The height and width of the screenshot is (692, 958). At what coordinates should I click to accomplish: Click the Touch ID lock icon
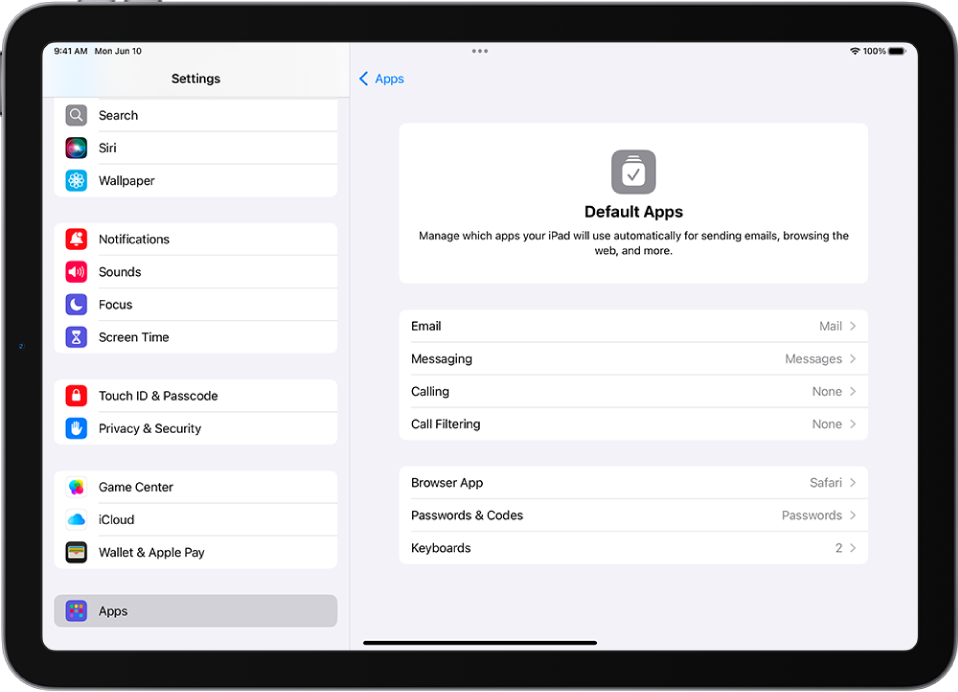pyautogui.click(x=76, y=395)
